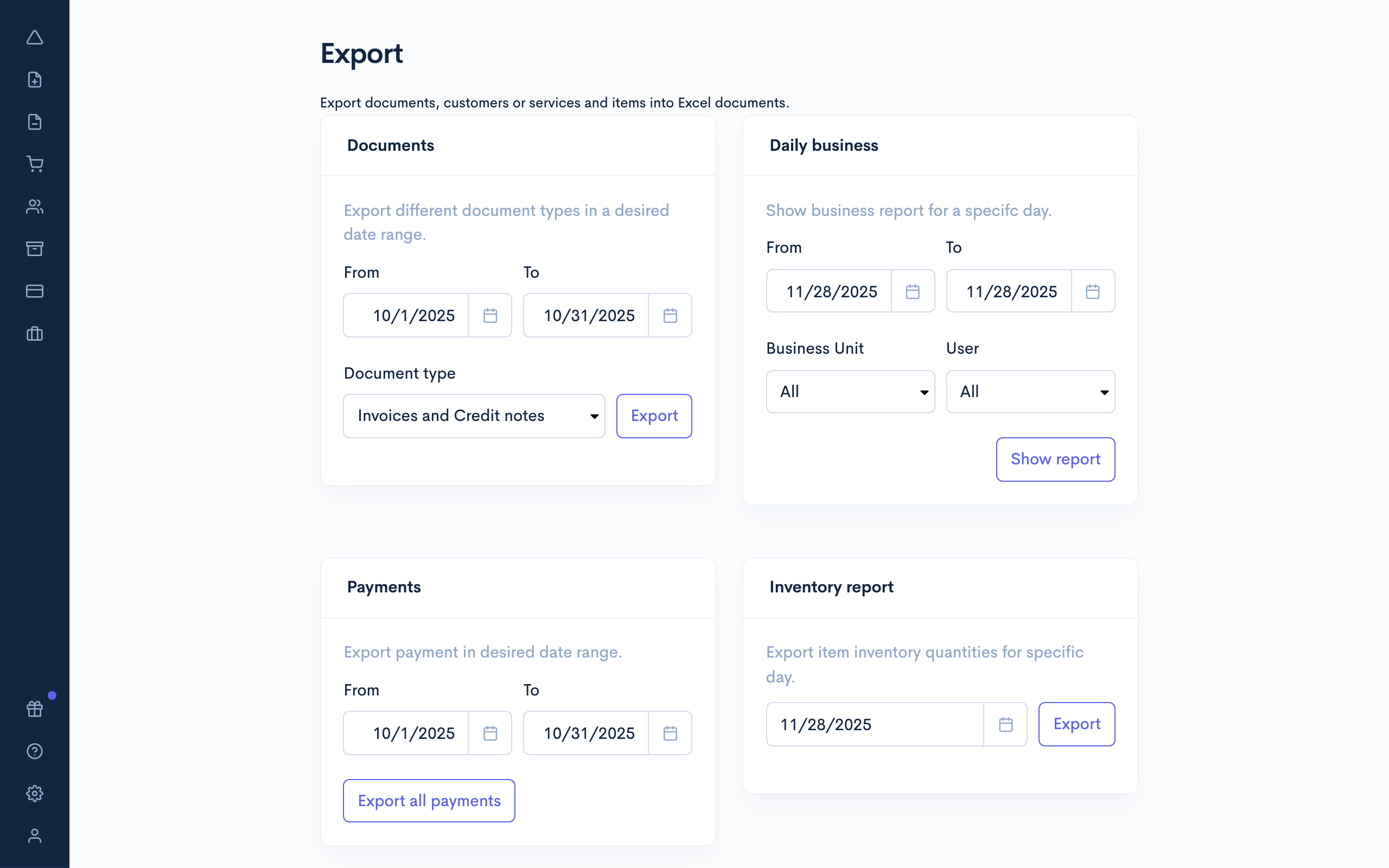Open calendar picker for Documents From date
Screen dimensions: 1389x868
coord(489,315)
